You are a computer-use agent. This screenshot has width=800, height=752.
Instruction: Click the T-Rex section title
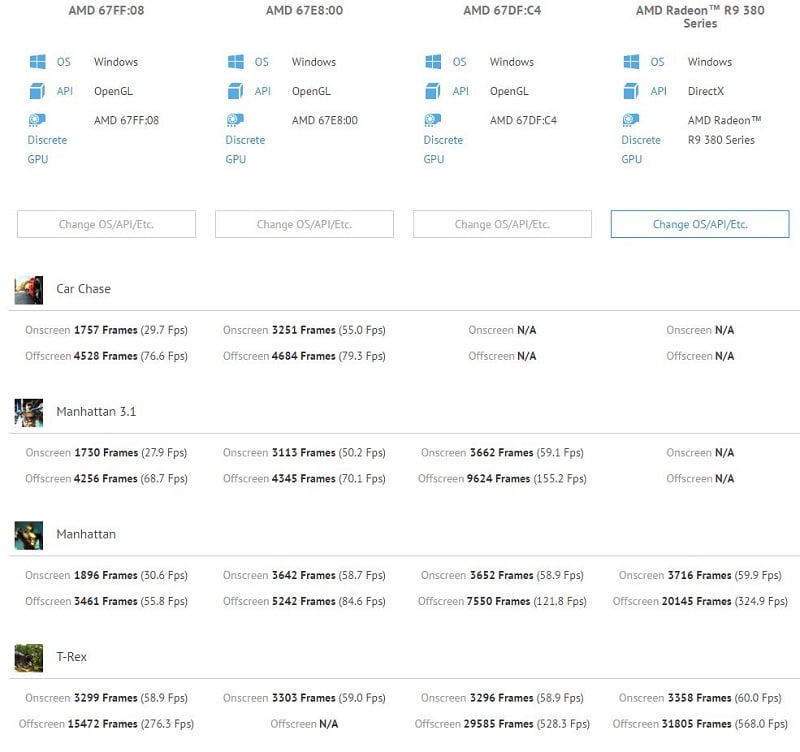pos(71,657)
